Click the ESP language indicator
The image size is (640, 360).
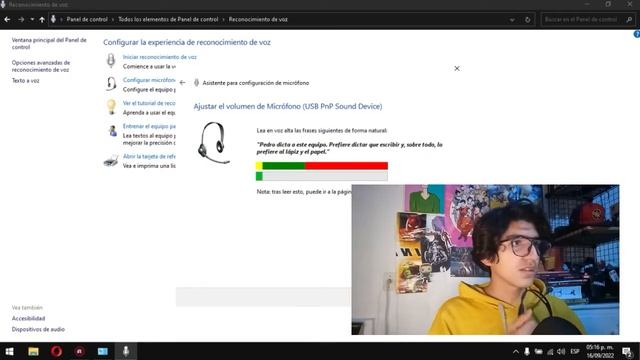[575, 351]
